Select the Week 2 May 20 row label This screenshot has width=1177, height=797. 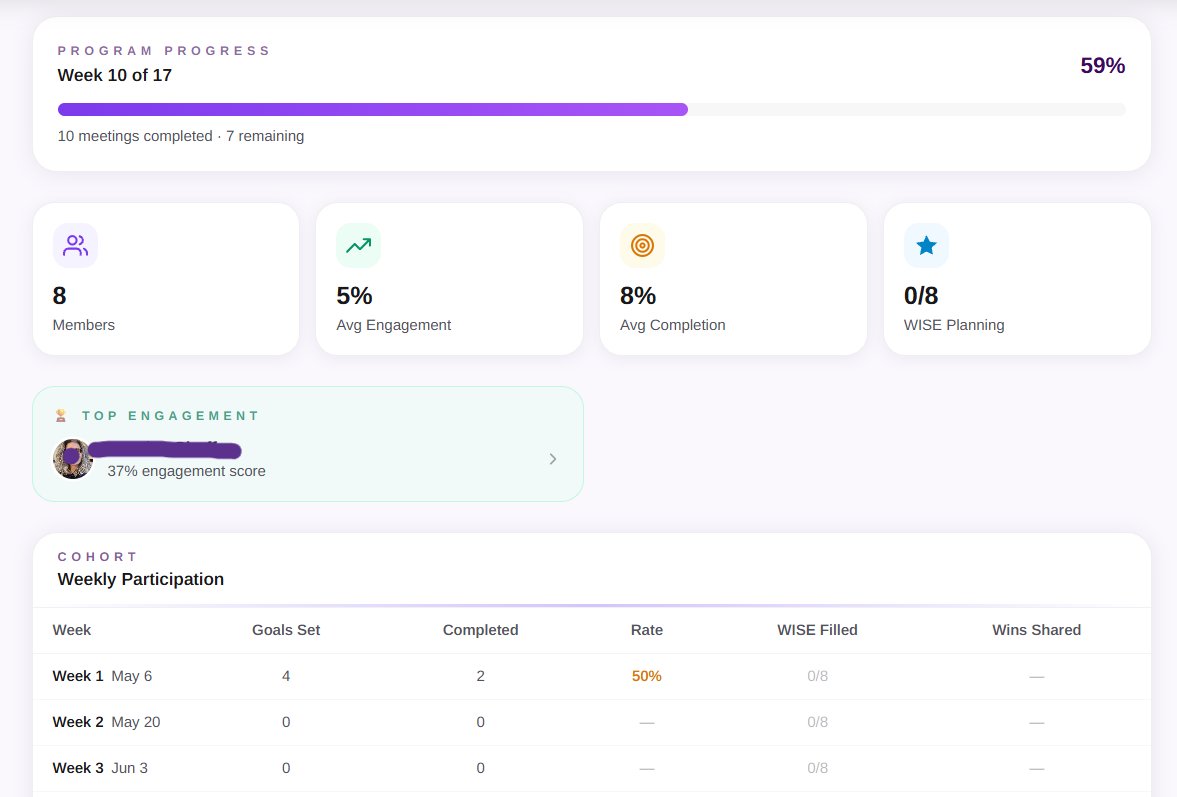(107, 722)
